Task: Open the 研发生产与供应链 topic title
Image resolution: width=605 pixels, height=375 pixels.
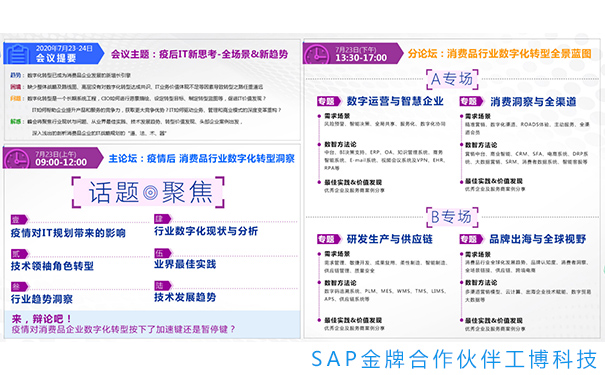Action: (x=390, y=239)
